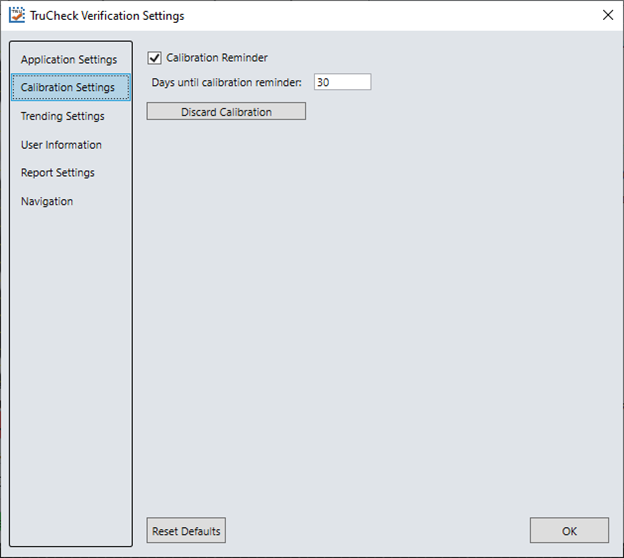Viewport: 624px width, 558px height.
Task: Select the Navigation settings item
Action: point(47,201)
